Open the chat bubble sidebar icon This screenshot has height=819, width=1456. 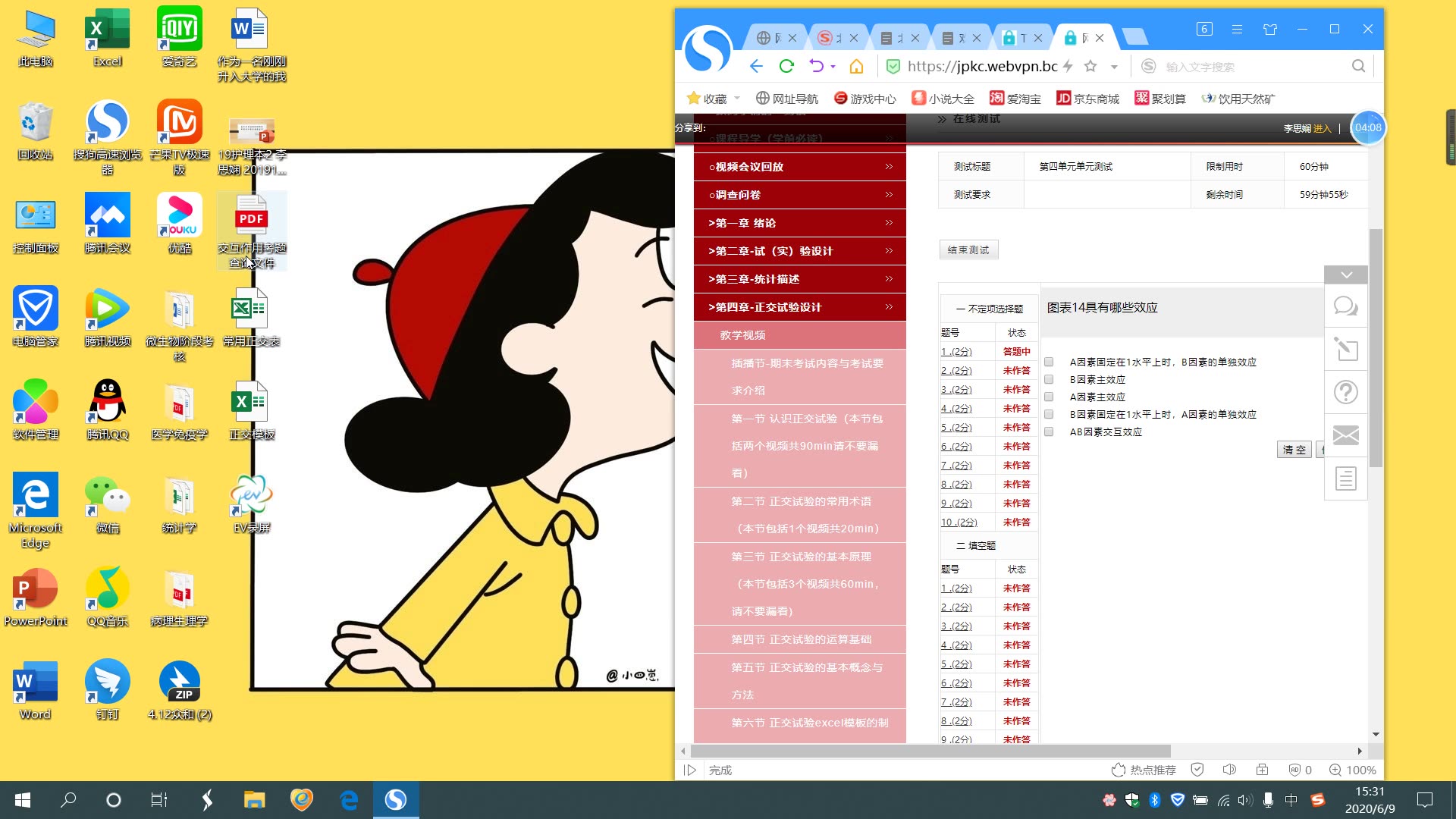pyautogui.click(x=1346, y=306)
